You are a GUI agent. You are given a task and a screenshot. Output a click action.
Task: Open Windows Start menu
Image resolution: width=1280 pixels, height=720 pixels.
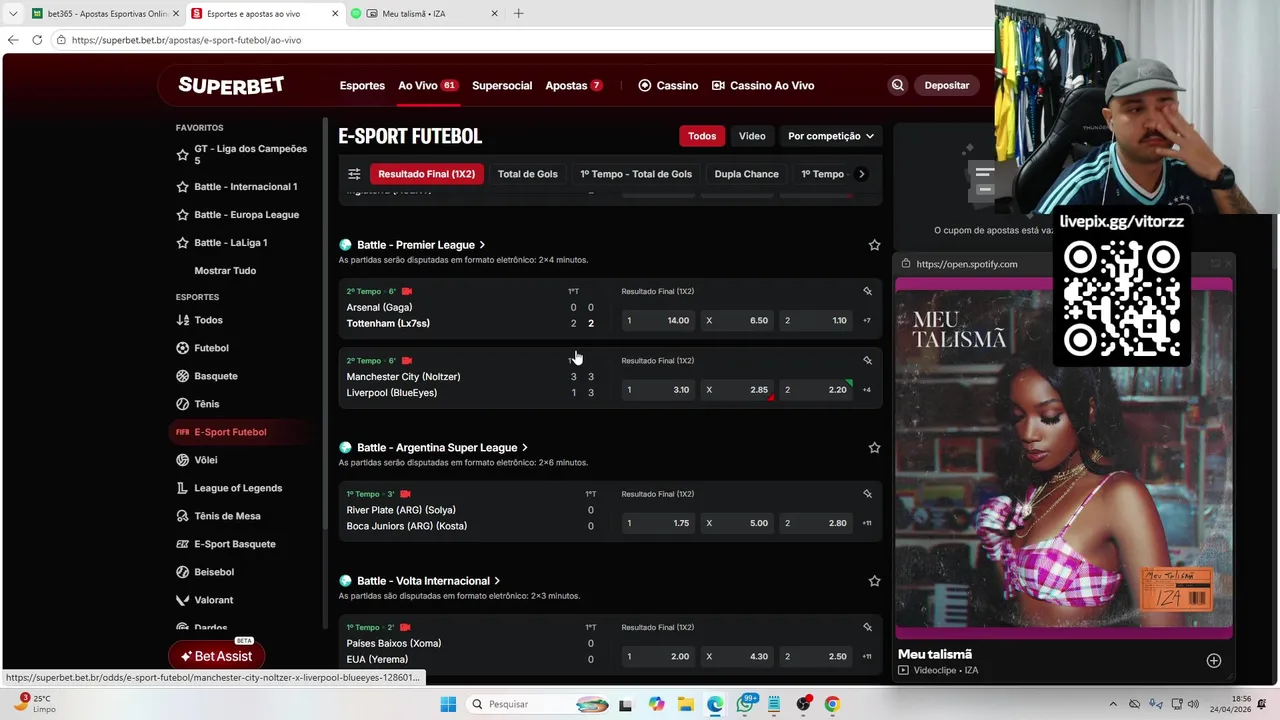point(447,704)
